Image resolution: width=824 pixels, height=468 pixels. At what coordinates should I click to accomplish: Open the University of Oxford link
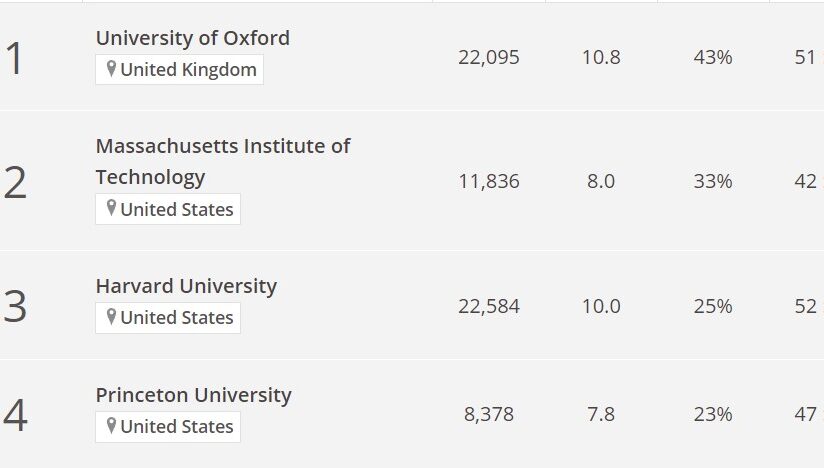[193, 38]
